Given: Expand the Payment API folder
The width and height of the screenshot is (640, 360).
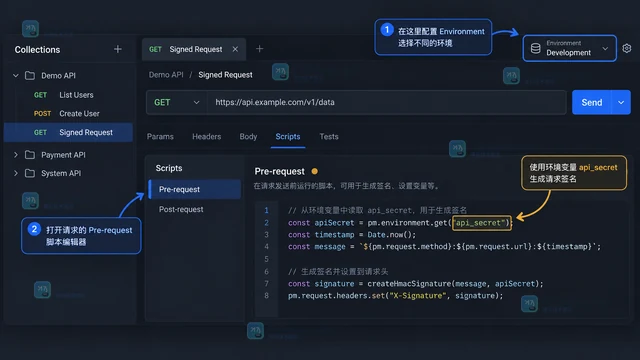Looking at the screenshot, I should click(16, 155).
